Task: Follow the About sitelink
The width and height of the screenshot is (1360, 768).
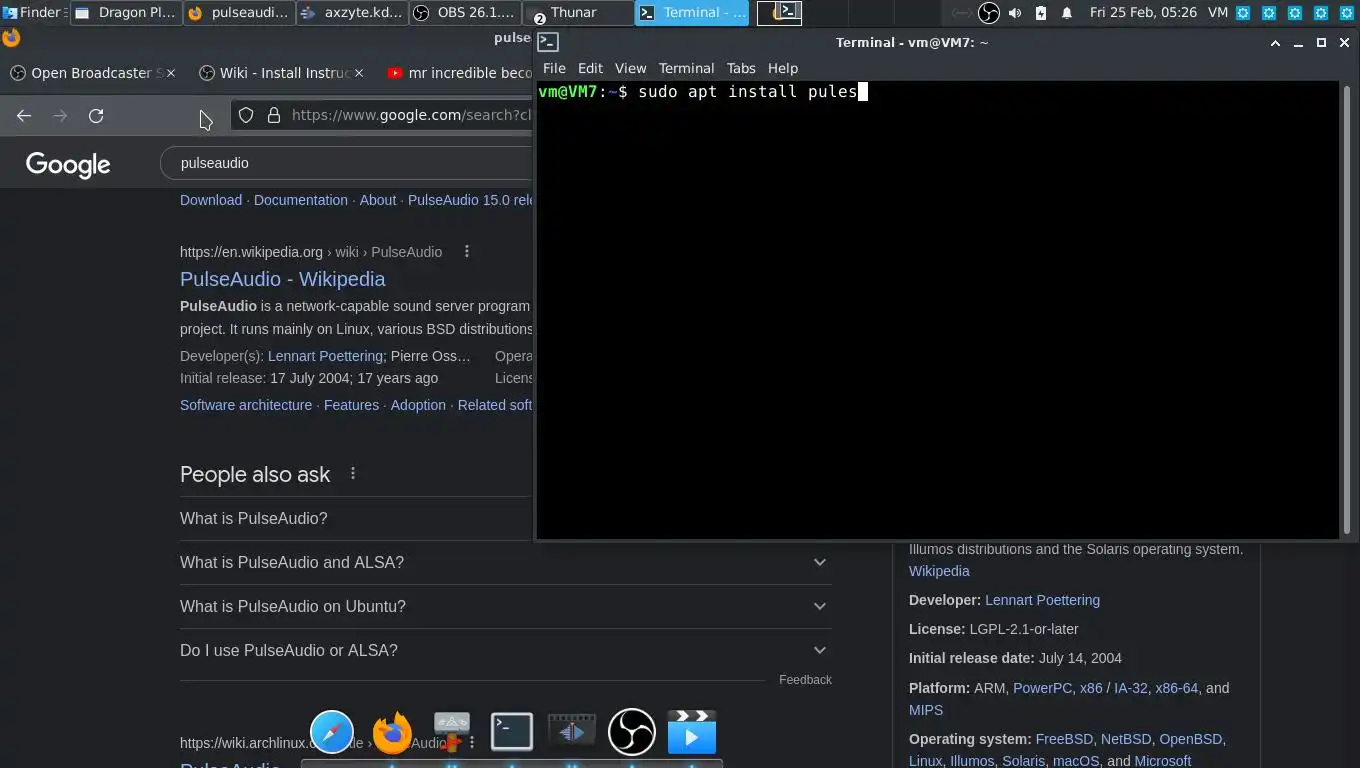Action: click(378, 200)
